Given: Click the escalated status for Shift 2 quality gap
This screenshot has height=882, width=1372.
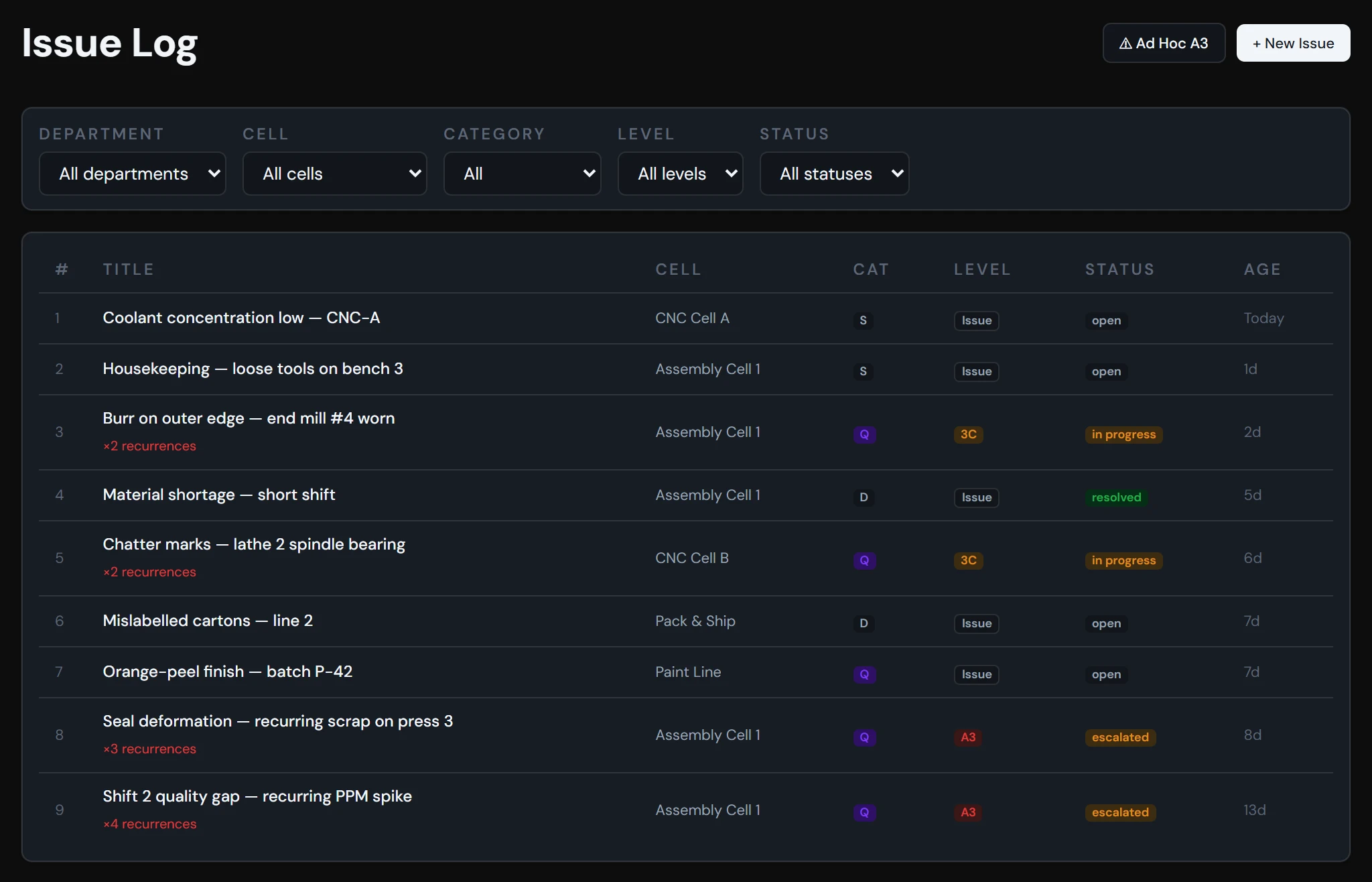Looking at the screenshot, I should (1120, 812).
